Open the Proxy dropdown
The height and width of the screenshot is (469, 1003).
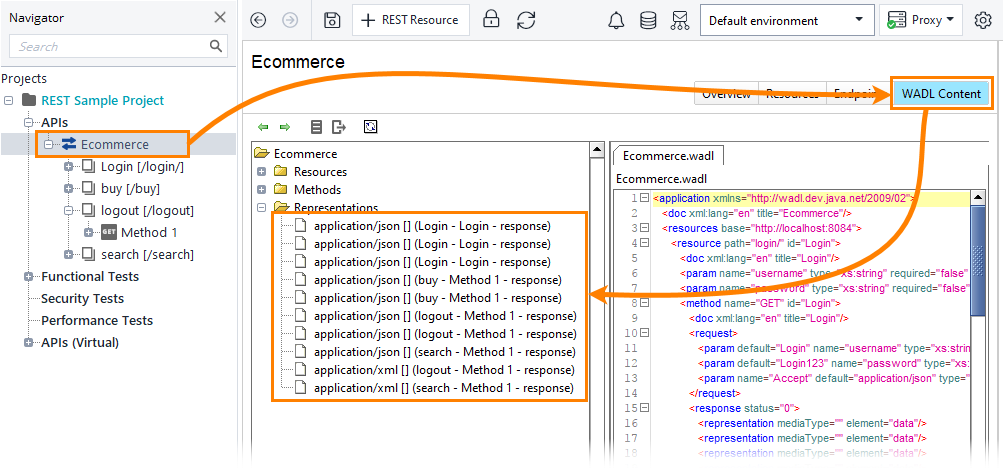coord(920,20)
